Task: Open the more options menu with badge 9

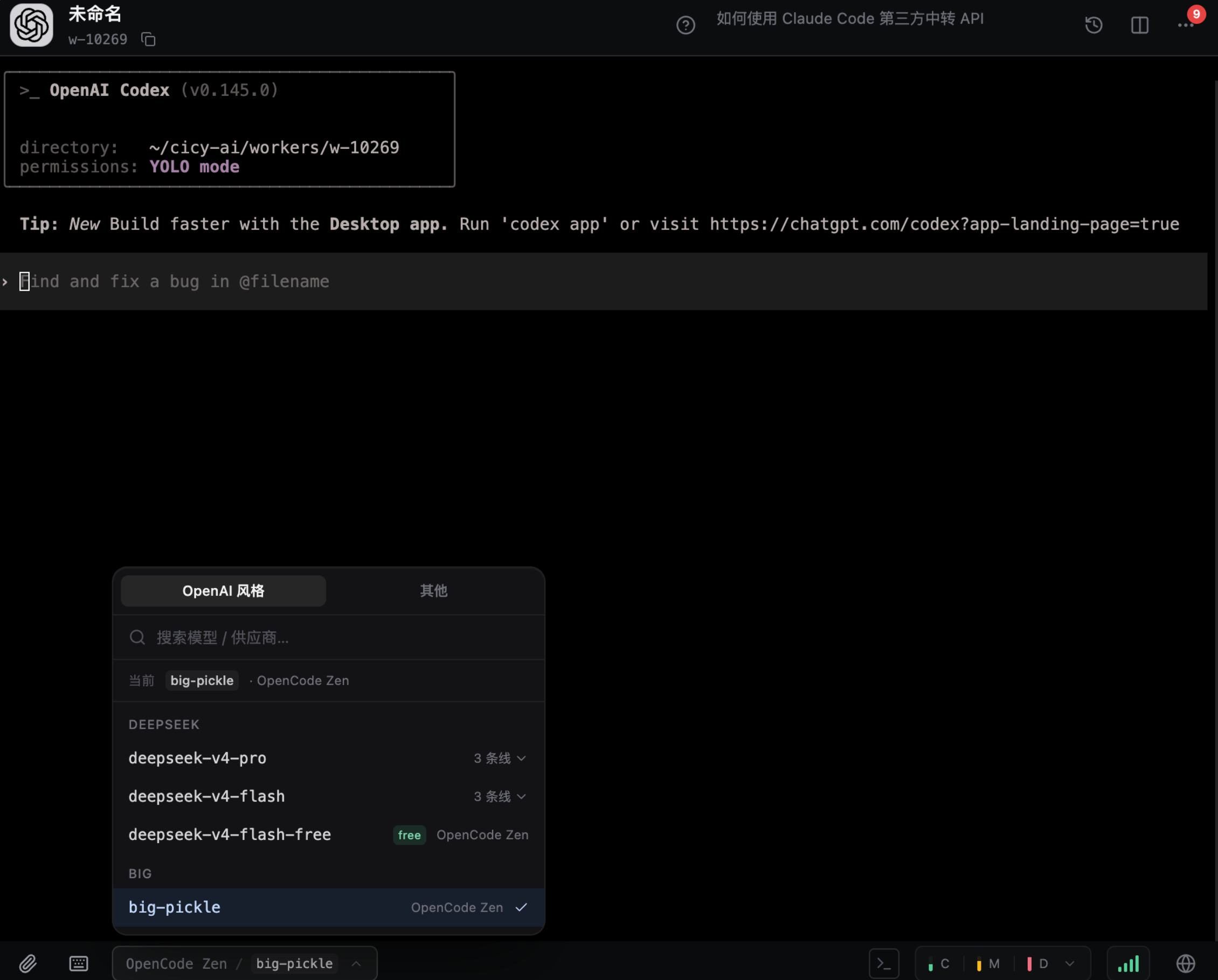Action: click(1186, 25)
